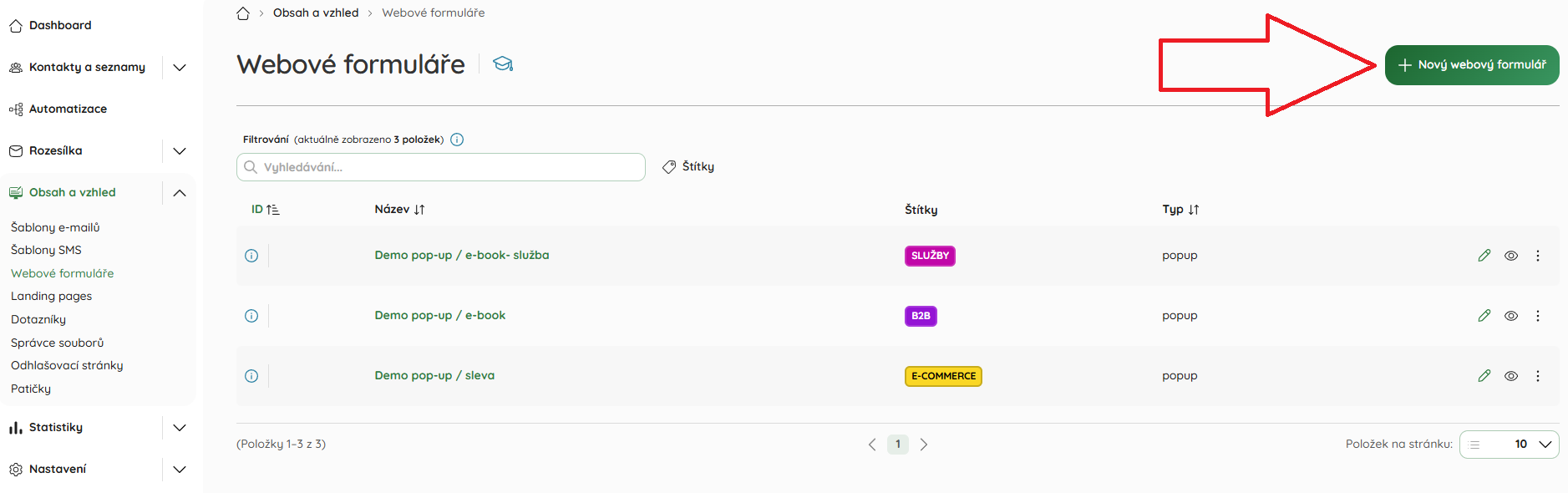The image size is (1568, 493).
Task: Show info for Demo pop-up / e-book row
Action: pos(251,316)
